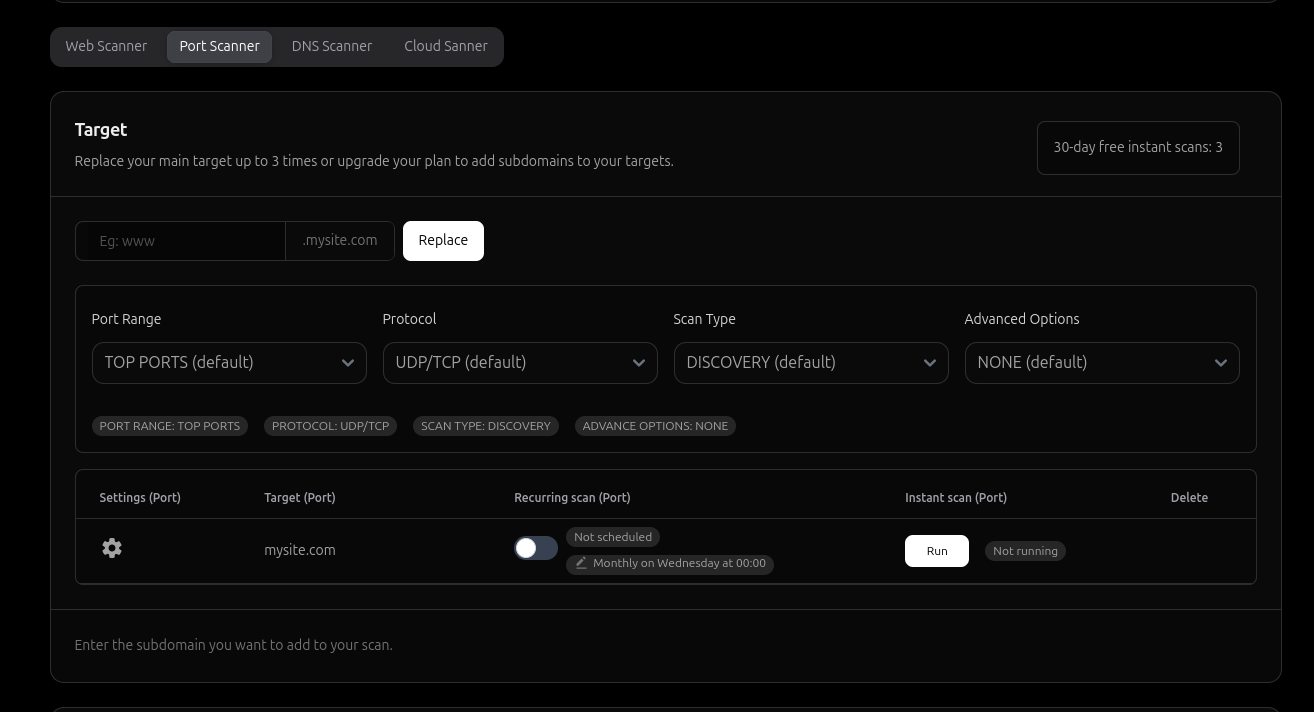
Task: Select the PORT RANGE: TOP PORTS chip
Action: 169,425
